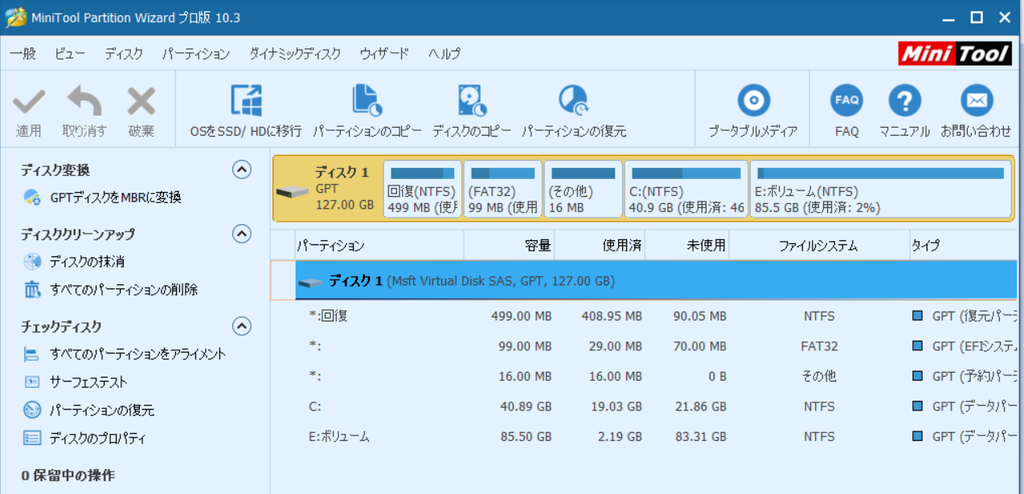Click the ブータブルメディア disc icon
This screenshot has width=1024, height=494.
pos(754,101)
